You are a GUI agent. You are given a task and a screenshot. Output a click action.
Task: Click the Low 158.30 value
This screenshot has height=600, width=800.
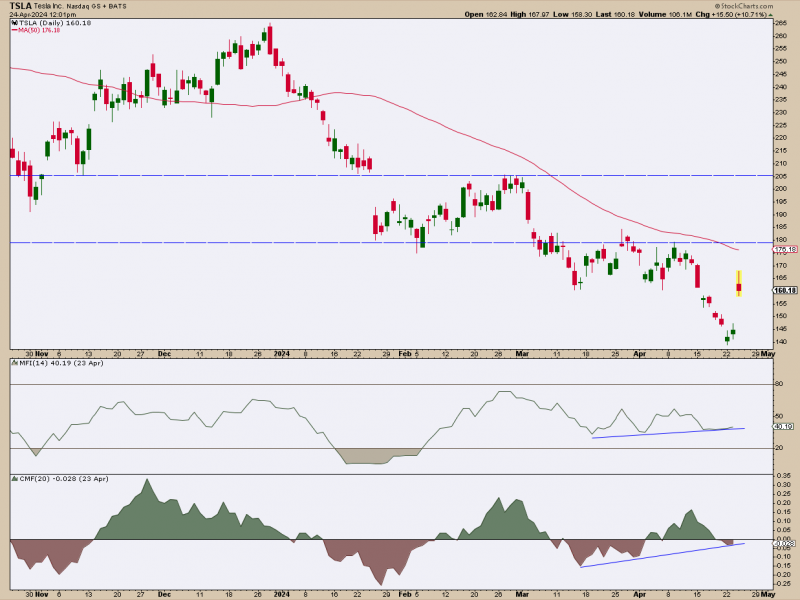coord(572,15)
